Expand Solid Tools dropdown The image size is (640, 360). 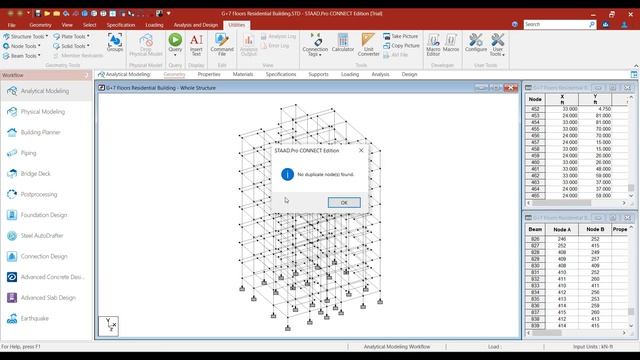tap(71, 46)
